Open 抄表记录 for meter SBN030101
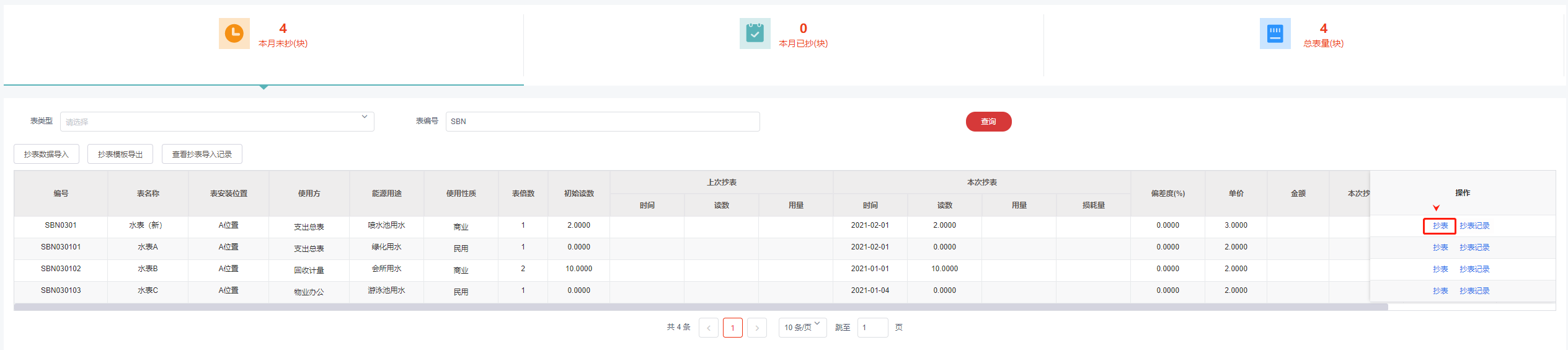The width and height of the screenshot is (1568, 350). [x=1474, y=248]
